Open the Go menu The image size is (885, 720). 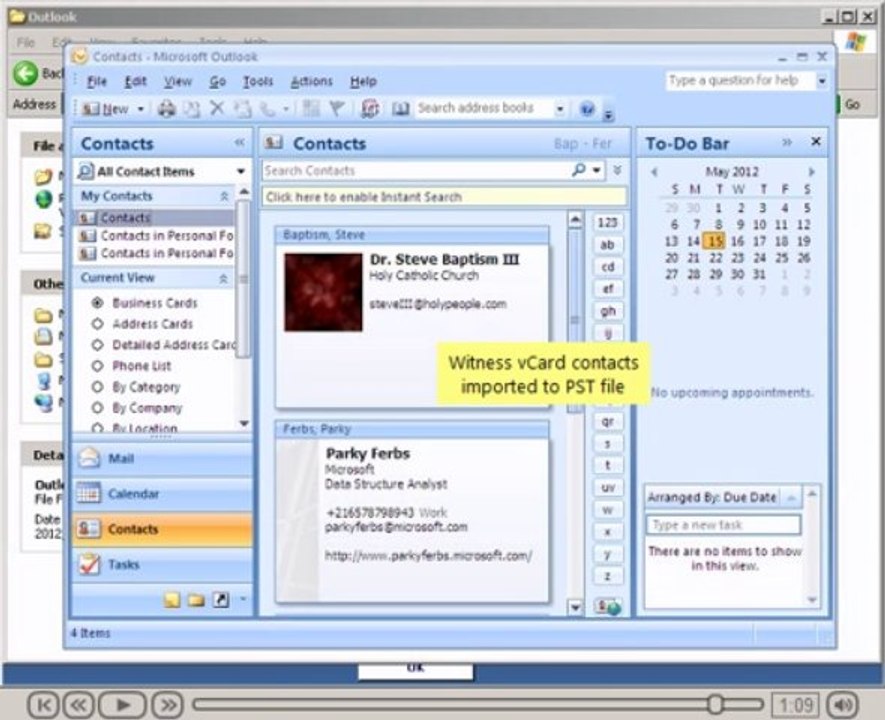218,81
